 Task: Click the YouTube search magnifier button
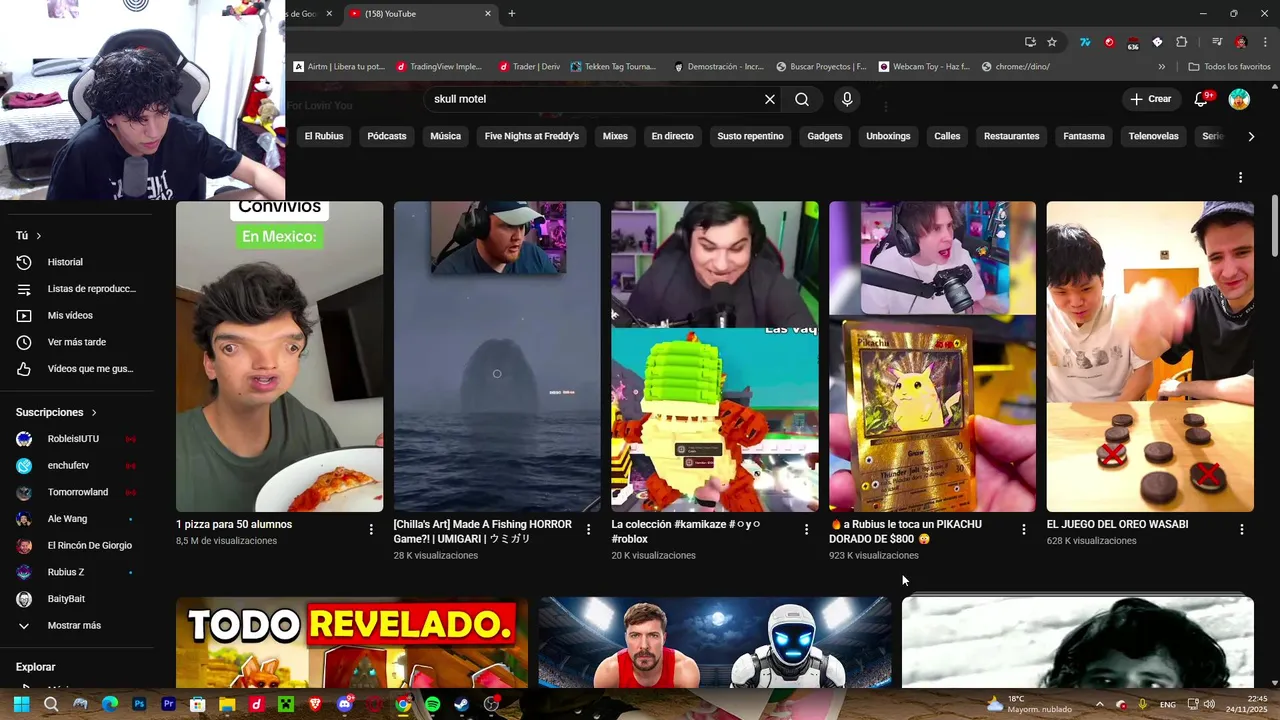coord(802,99)
